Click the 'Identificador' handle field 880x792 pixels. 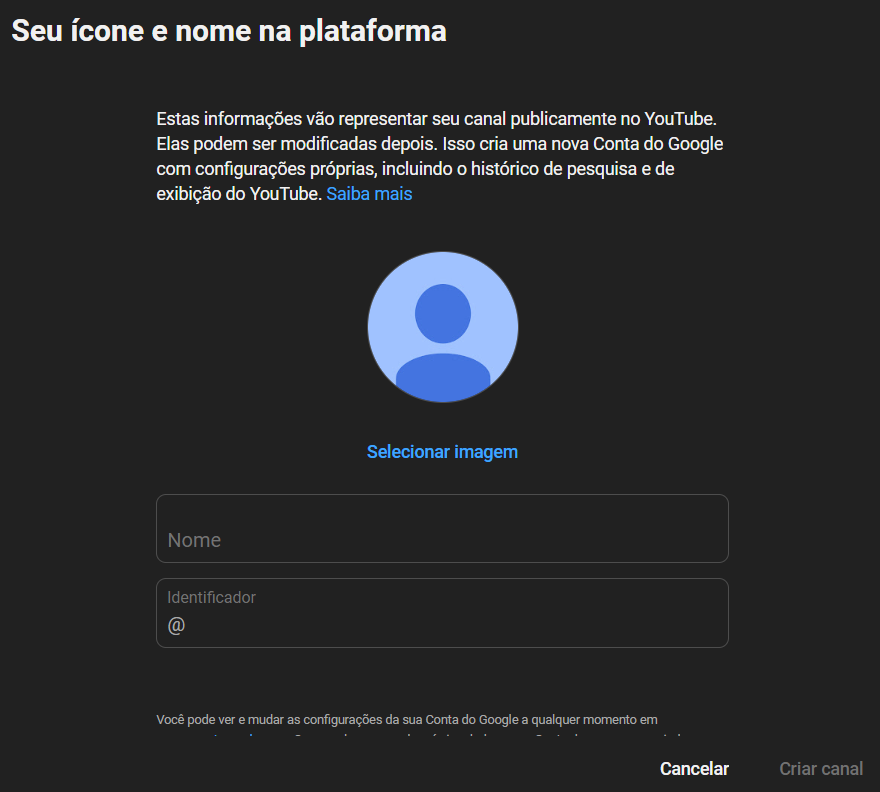(442, 613)
